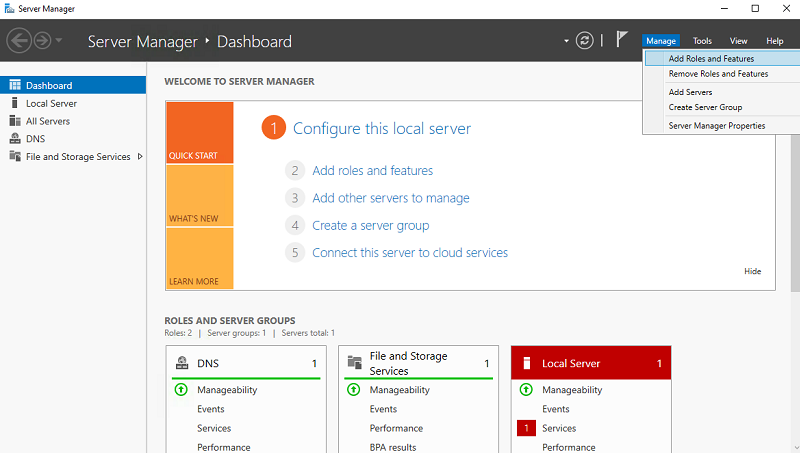
Task: Select the QUICK START tile
Action: 199,132
